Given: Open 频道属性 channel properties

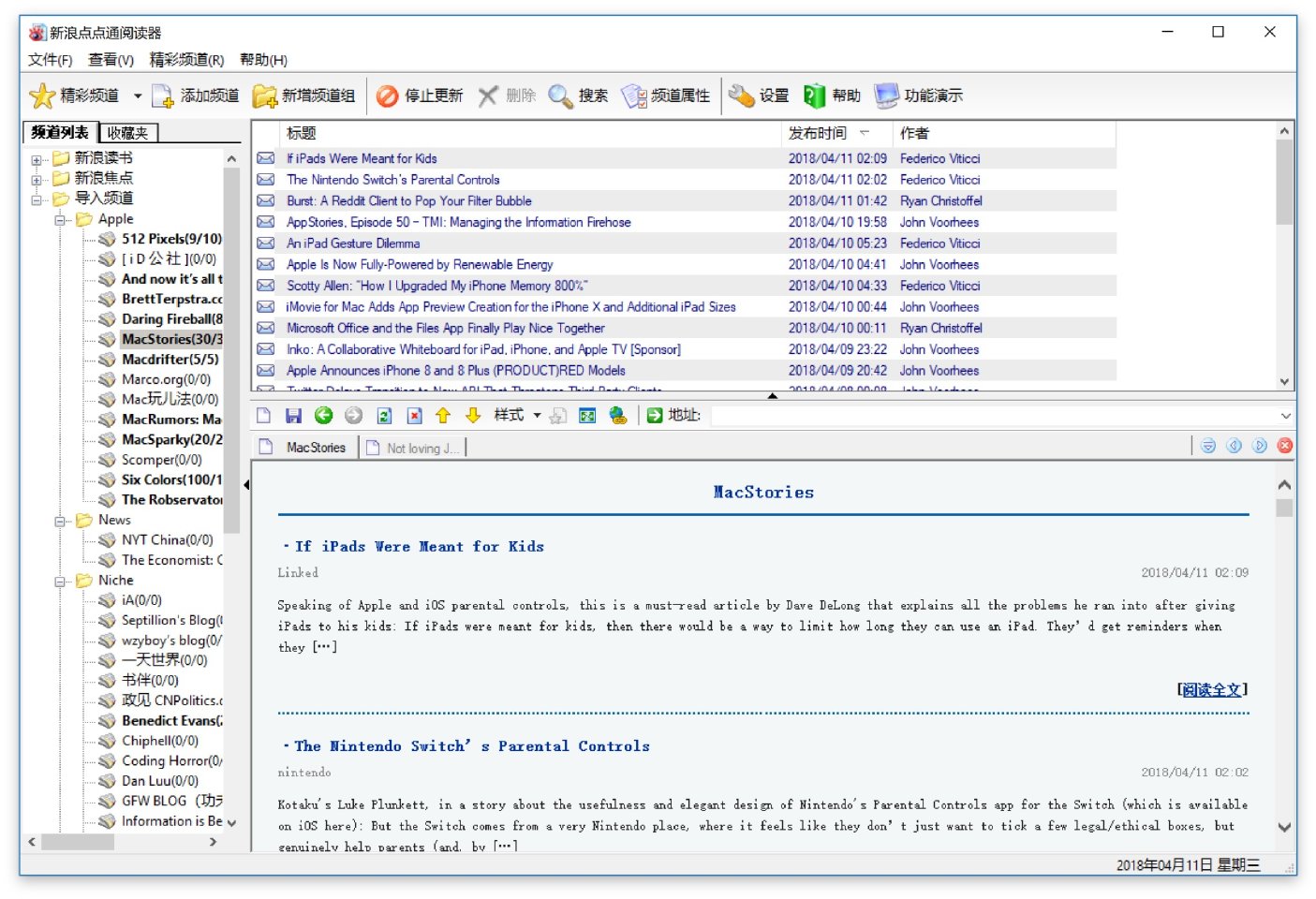Looking at the screenshot, I should (634, 96).
